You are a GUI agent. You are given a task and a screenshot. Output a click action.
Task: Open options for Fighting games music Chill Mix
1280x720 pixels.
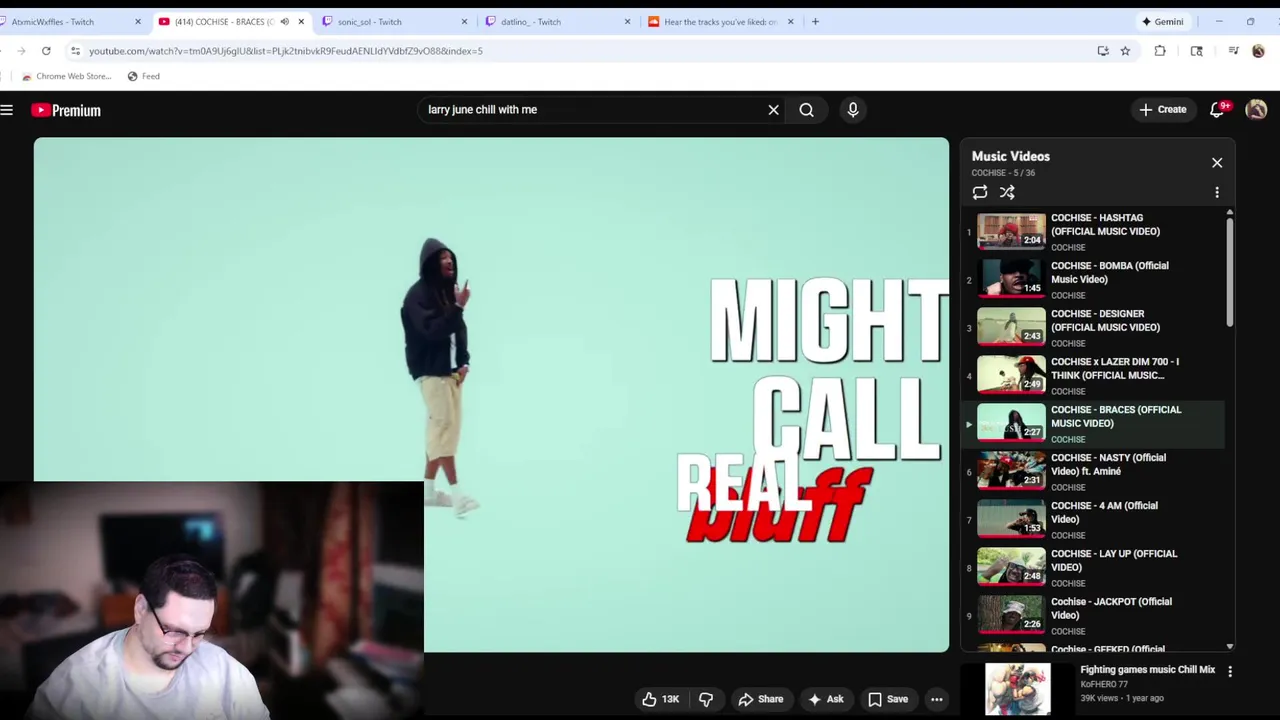(1230, 672)
